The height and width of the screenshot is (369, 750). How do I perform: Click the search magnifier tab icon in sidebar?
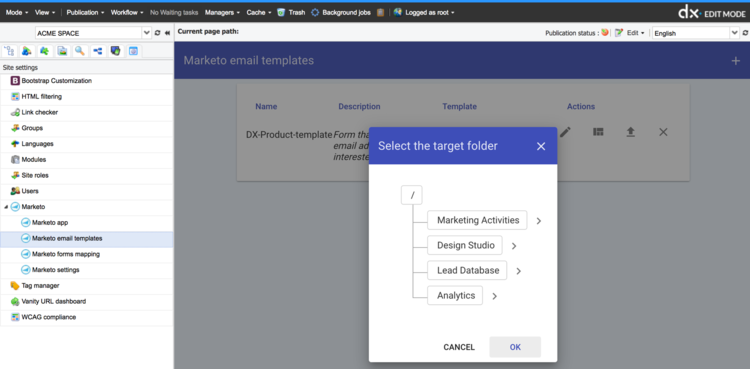tap(79, 51)
